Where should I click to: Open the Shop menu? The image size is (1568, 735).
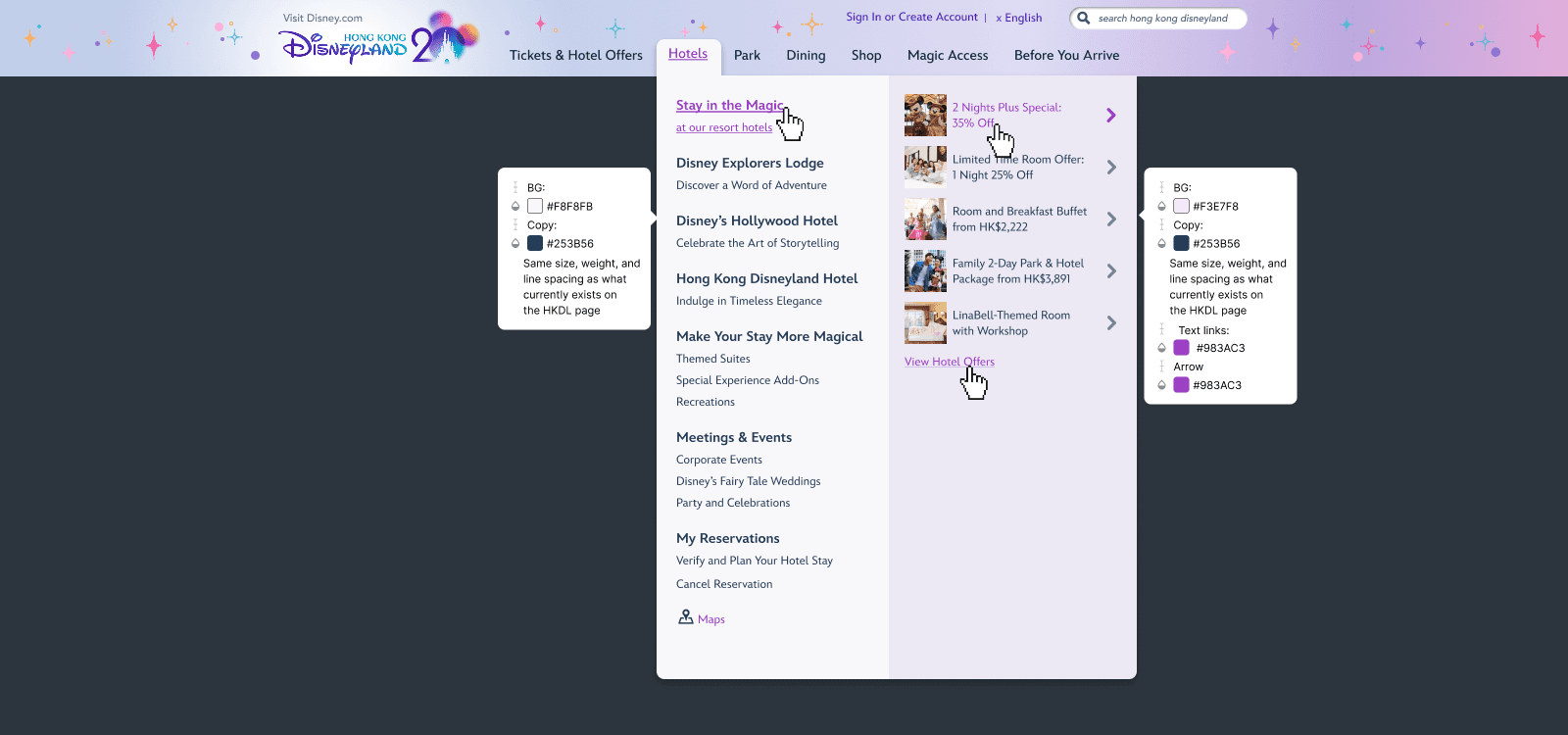coord(866,56)
